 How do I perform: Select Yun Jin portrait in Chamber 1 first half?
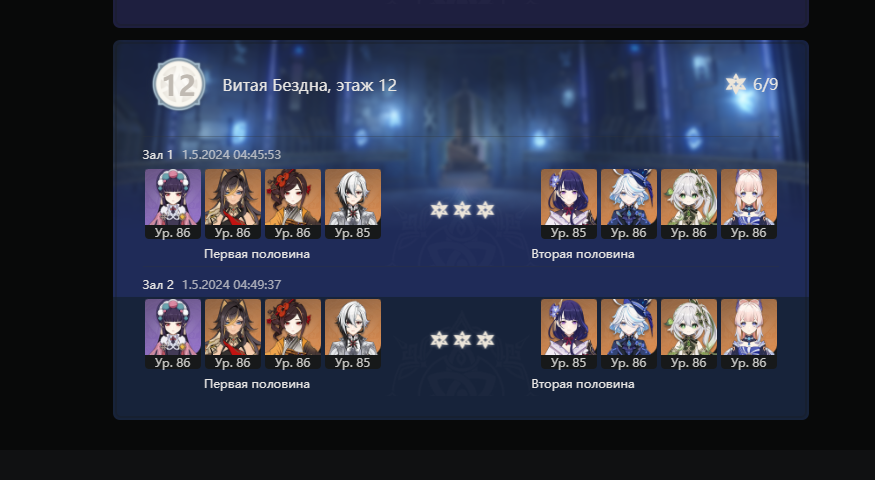click(173, 204)
